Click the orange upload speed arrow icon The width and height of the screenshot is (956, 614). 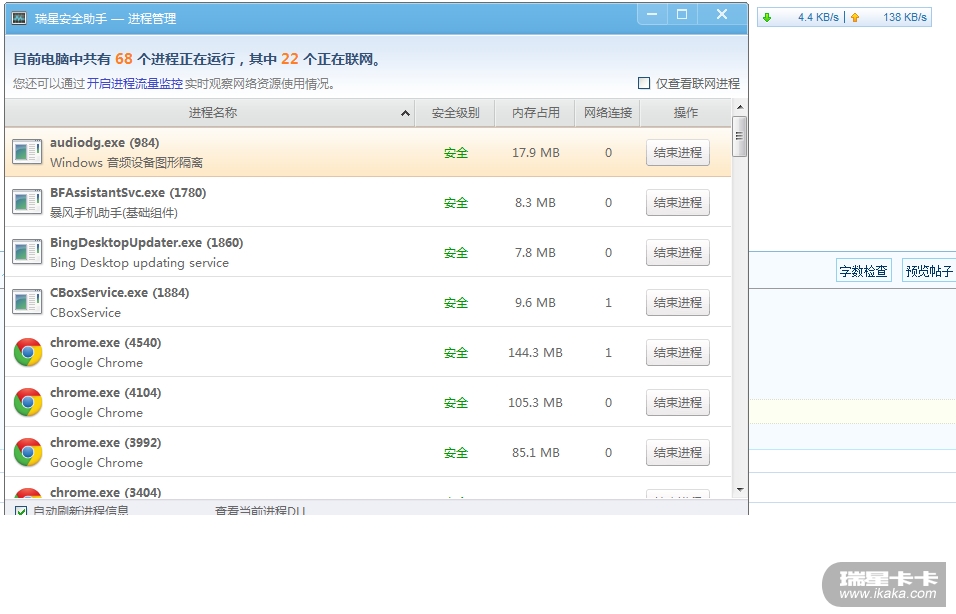coord(855,18)
